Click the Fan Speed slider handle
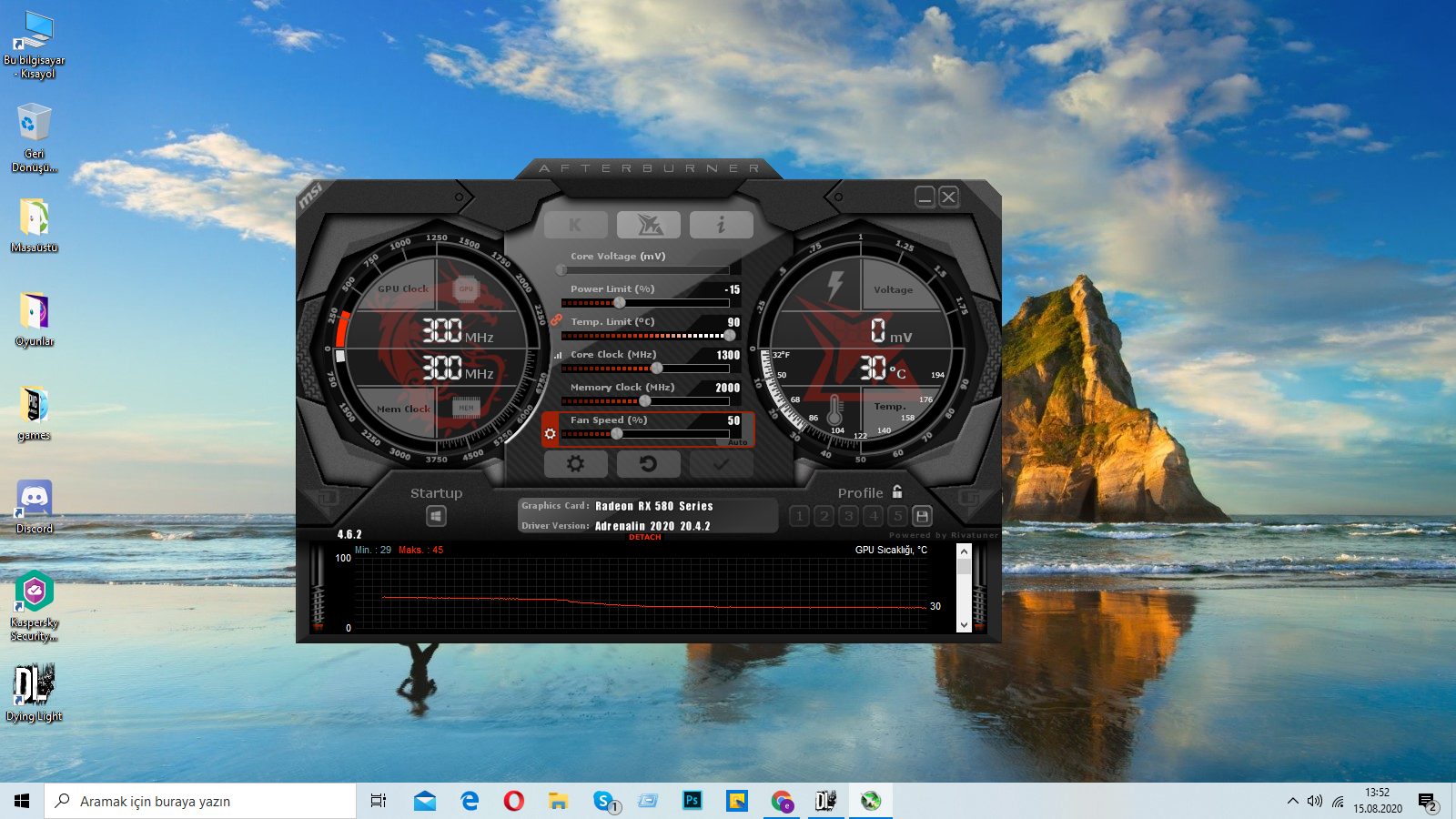Viewport: 1456px width, 819px height. click(x=617, y=434)
